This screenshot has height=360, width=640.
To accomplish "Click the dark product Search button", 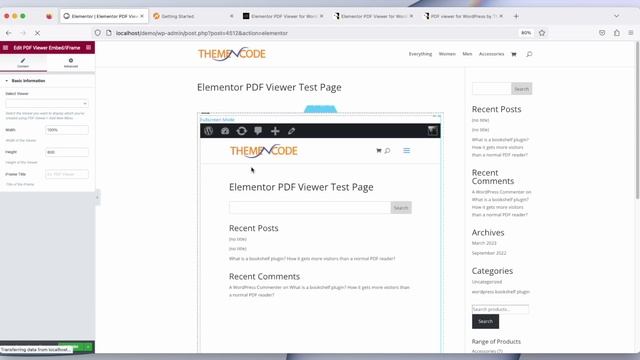I will pyautogui.click(x=485, y=321).
